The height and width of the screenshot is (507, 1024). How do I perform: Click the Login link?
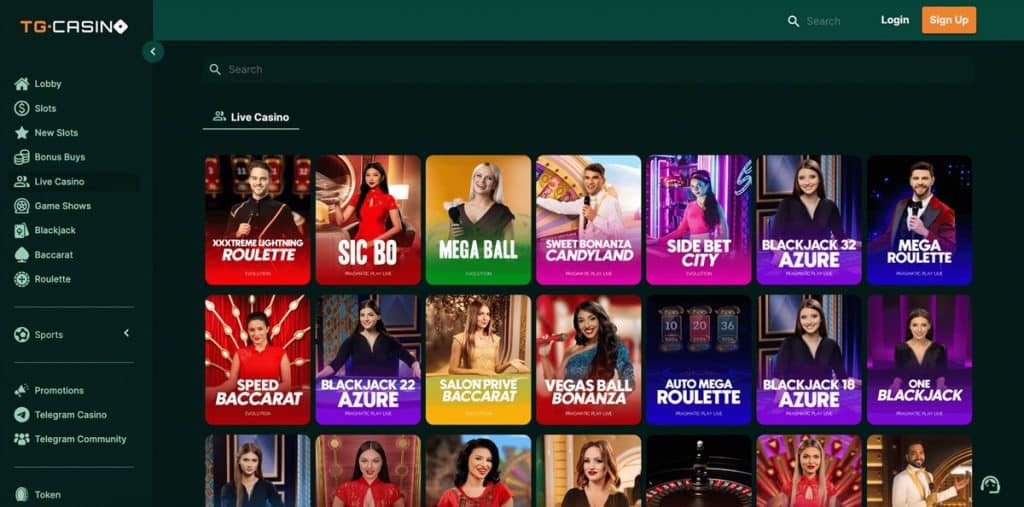[x=895, y=20]
